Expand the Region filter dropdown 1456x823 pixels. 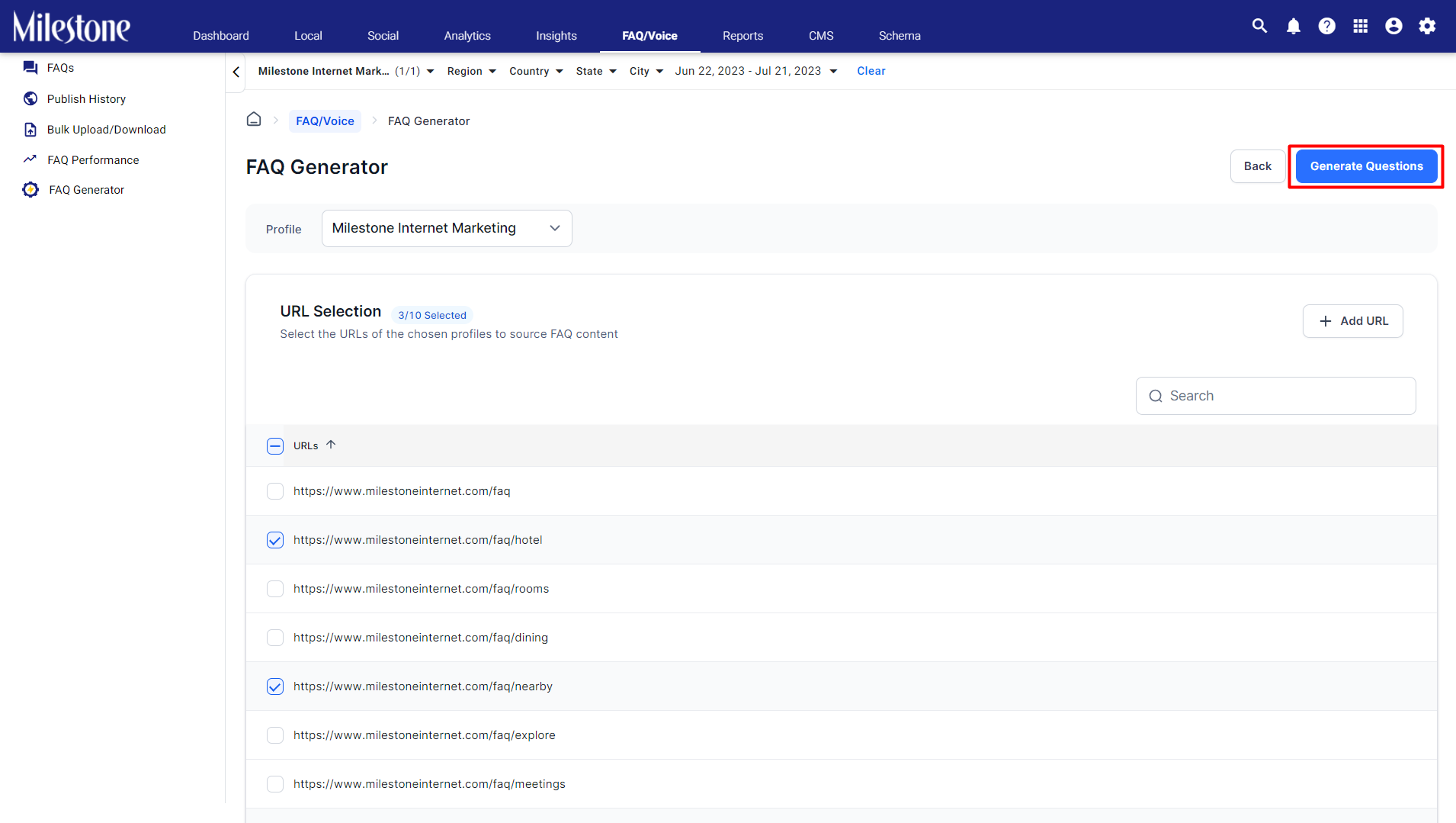472,71
